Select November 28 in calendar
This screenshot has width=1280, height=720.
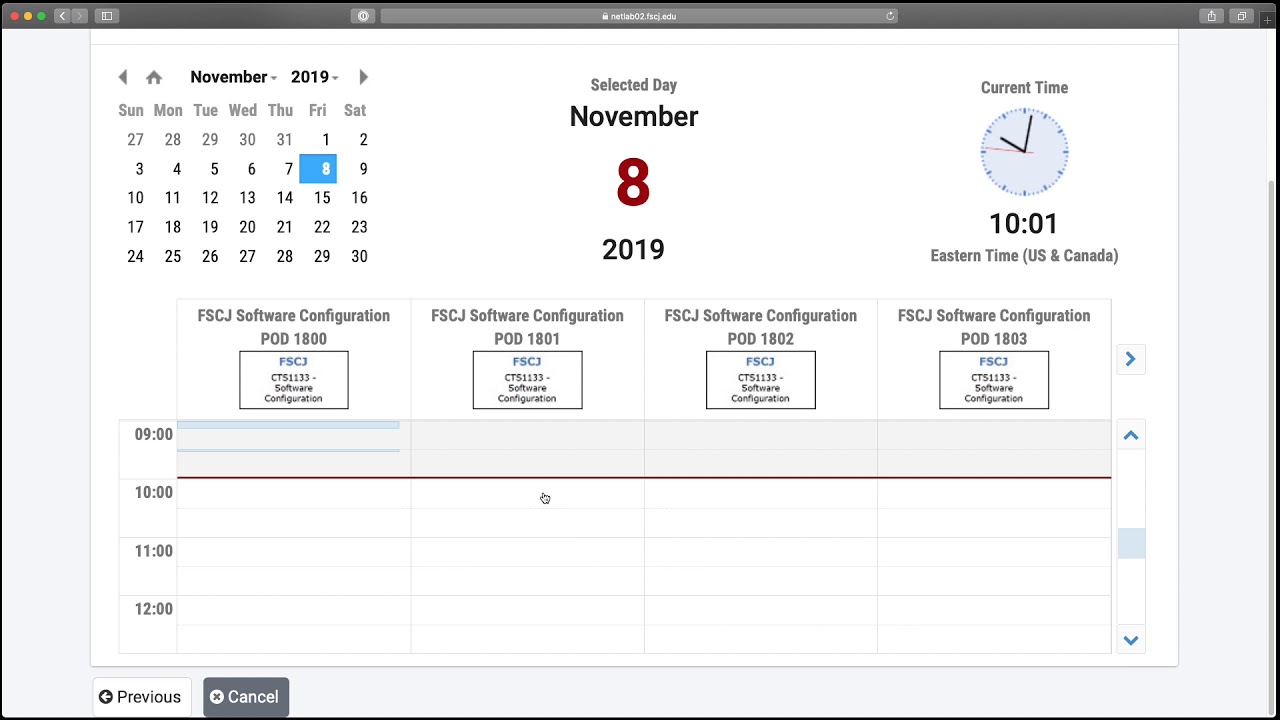[x=285, y=256]
